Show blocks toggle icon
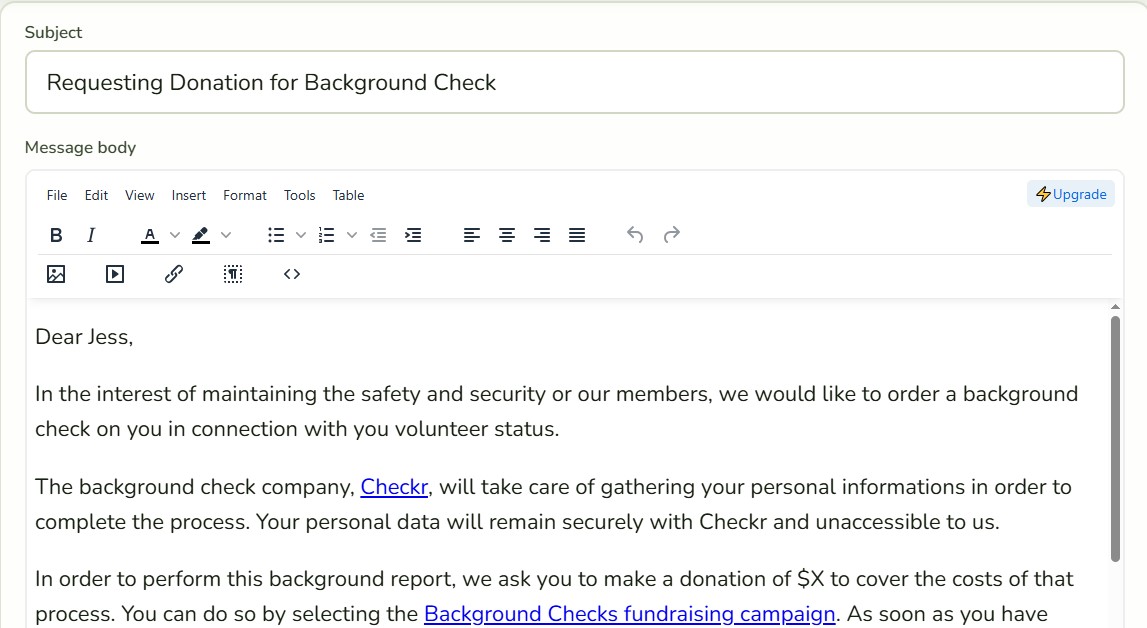The height and width of the screenshot is (628, 1147). [x=233, y=274]
